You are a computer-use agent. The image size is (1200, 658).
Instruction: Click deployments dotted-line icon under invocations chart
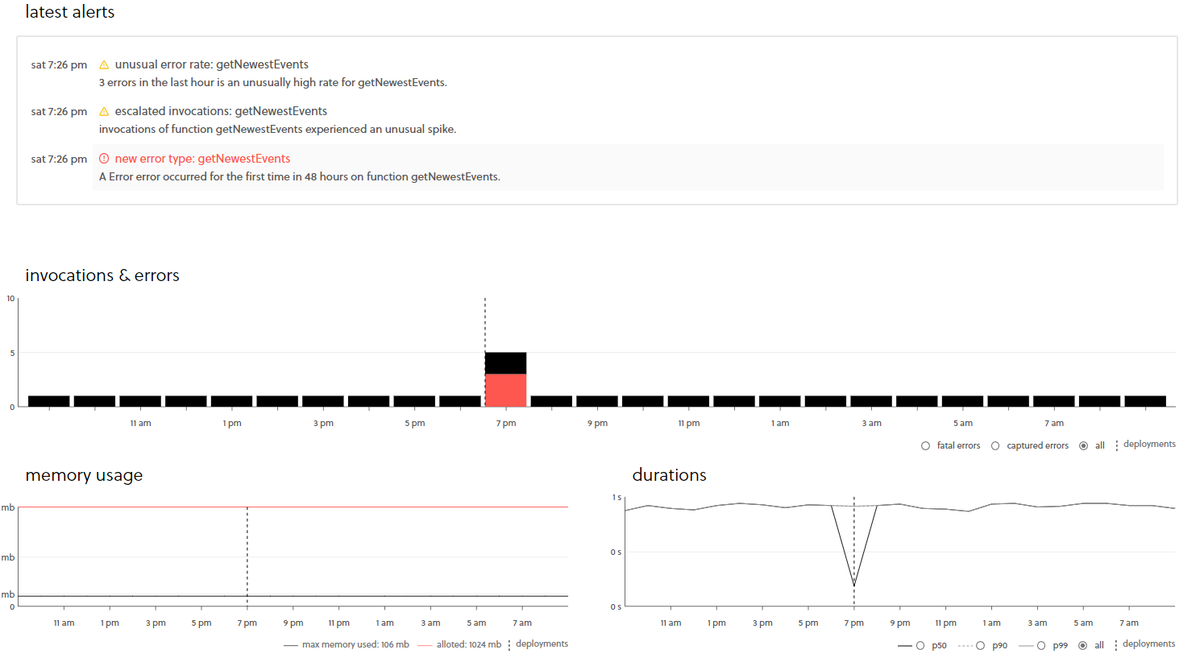point(1117,445)
